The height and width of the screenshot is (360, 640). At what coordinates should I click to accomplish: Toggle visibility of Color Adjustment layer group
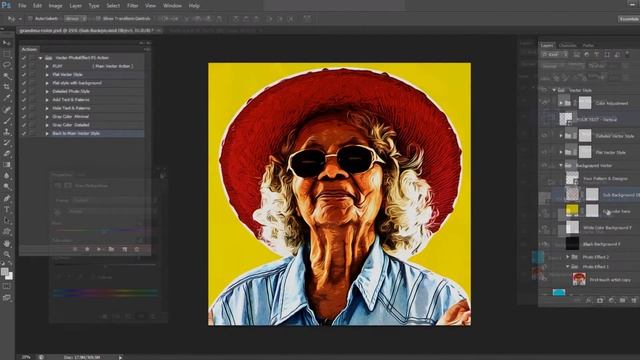545,103
